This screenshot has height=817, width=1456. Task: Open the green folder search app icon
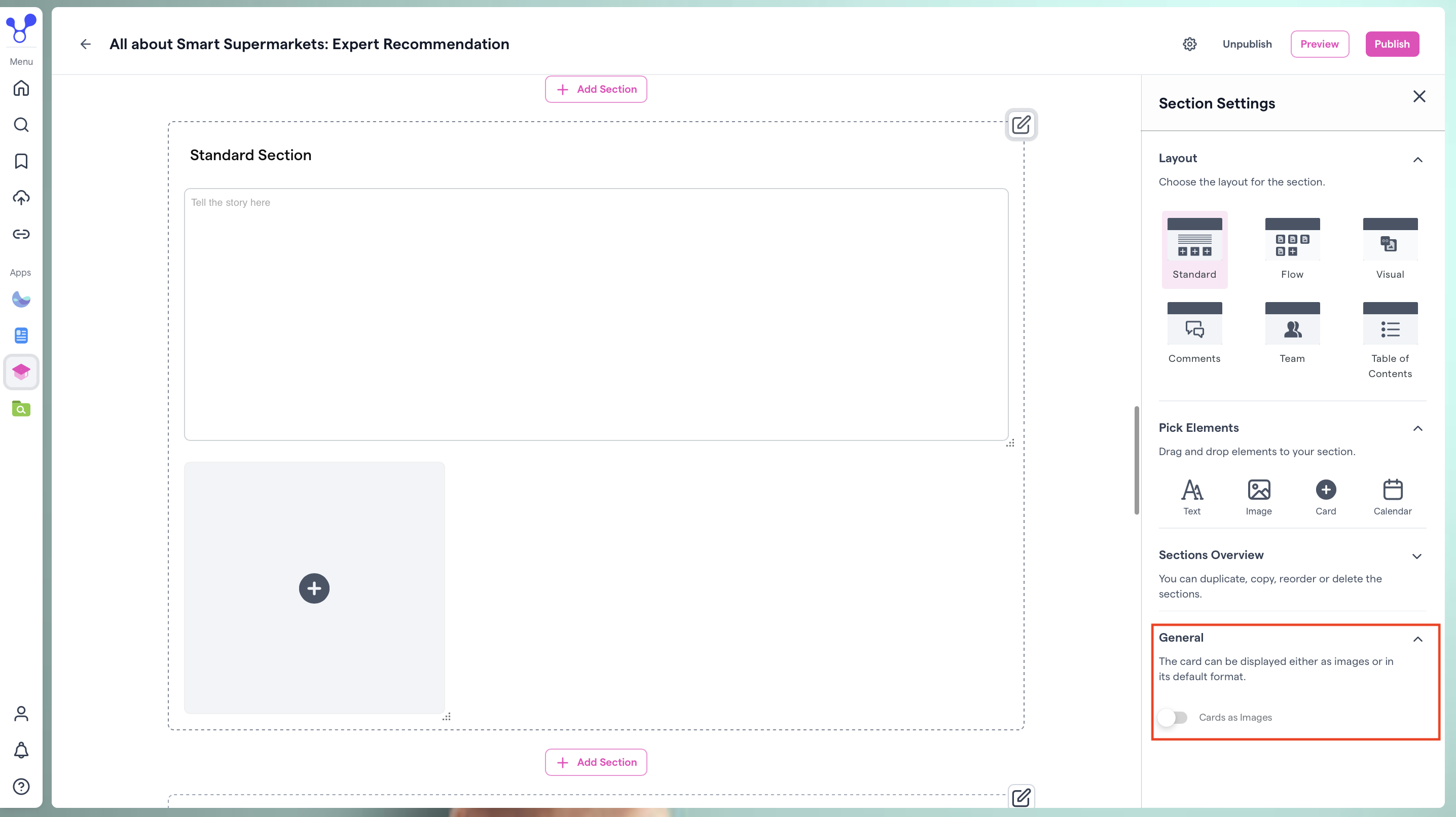[21, 409]
